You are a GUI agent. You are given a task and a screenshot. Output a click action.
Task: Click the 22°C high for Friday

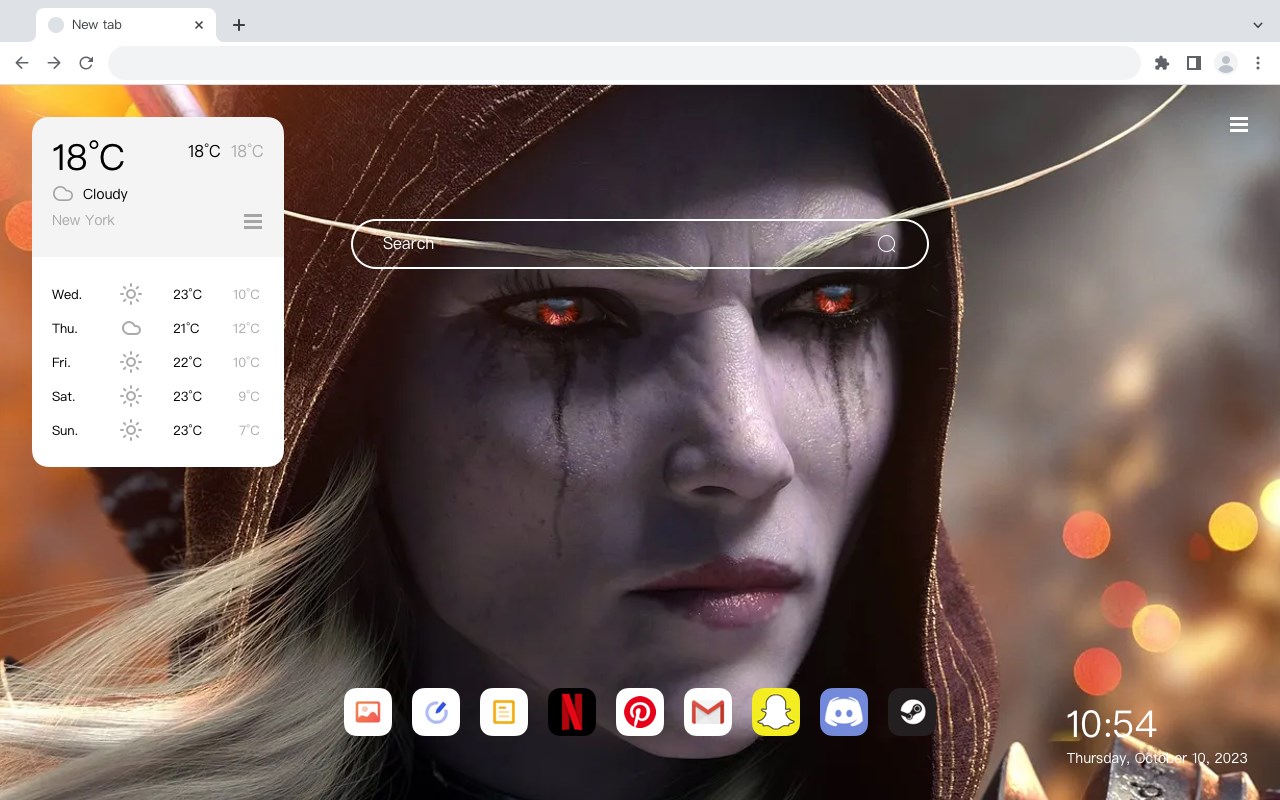[x=187, y=362]
